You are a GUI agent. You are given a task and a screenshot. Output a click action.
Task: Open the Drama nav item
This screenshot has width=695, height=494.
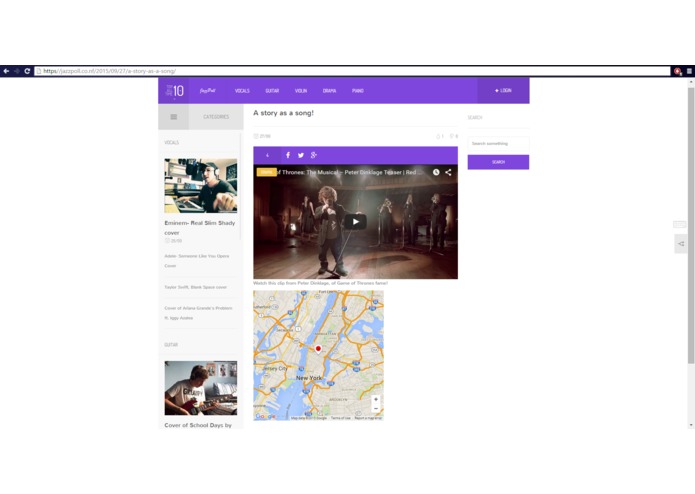pos(329,91)
